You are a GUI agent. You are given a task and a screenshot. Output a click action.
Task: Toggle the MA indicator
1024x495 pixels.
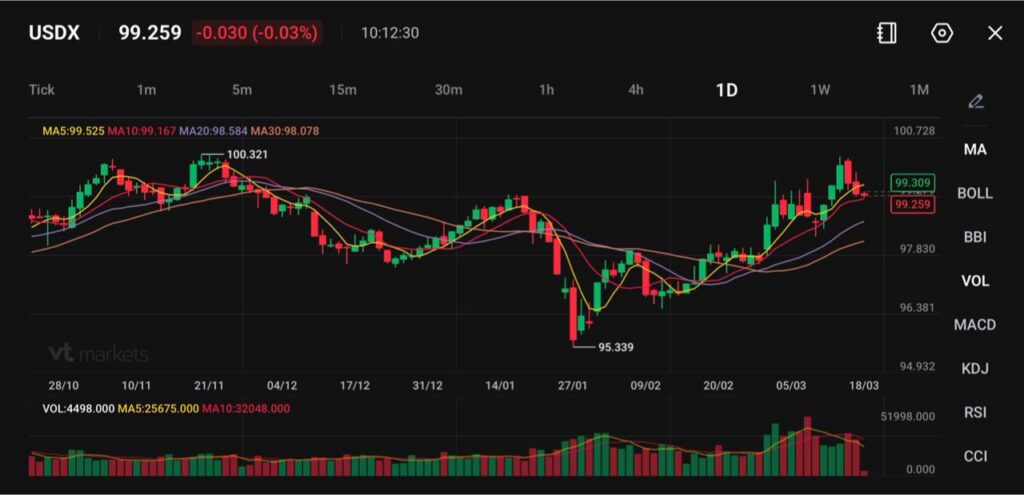coord(975,149)
